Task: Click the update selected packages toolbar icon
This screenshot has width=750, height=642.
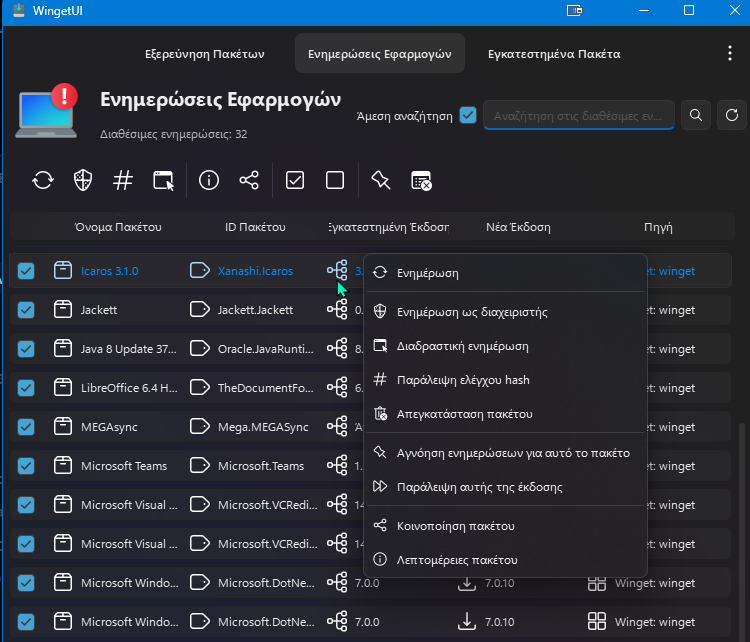Action: pos(43,181)
